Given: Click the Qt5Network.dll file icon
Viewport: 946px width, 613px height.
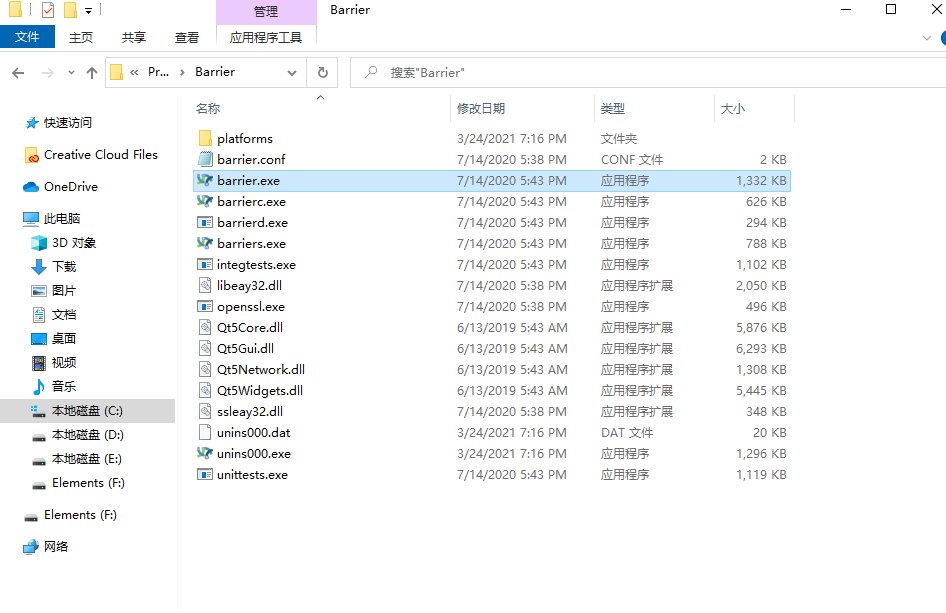Looking at the screenshot, I should pyautogui.click(x=205, y=369).
